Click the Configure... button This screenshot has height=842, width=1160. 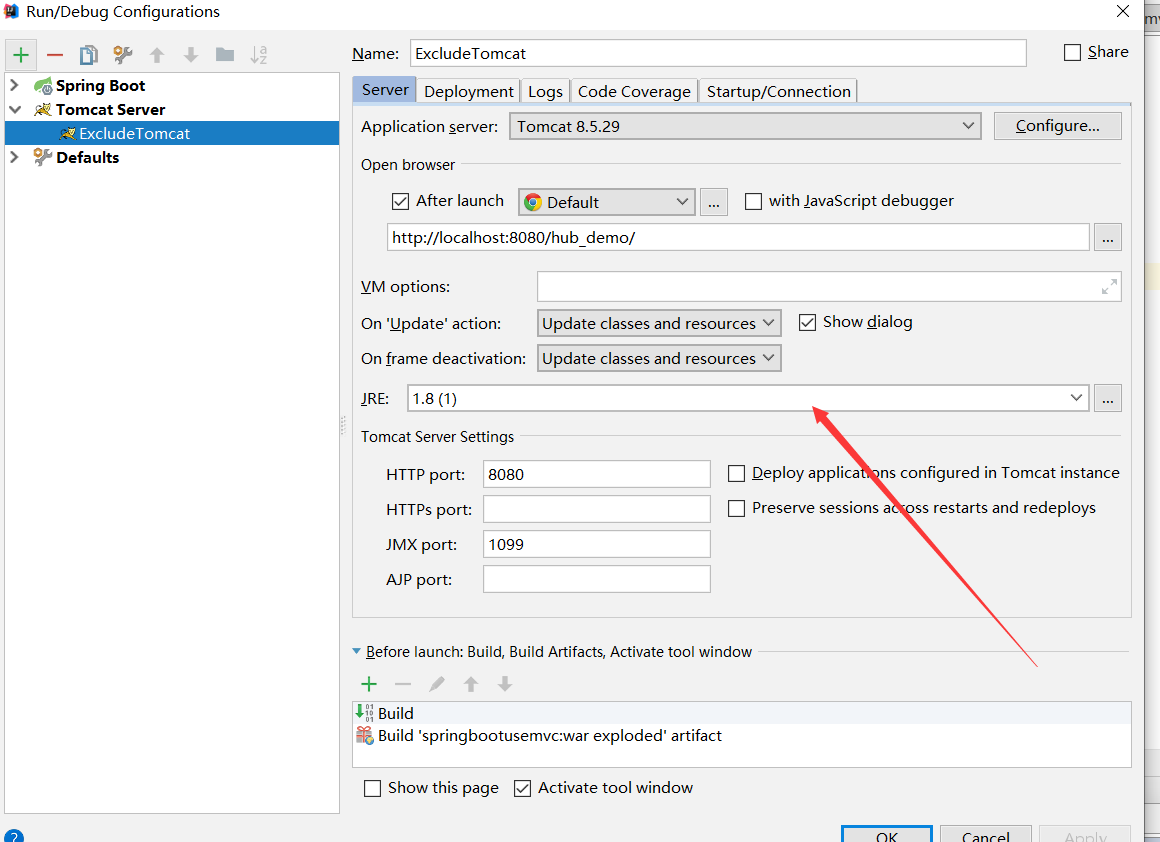pos(1058,126)
